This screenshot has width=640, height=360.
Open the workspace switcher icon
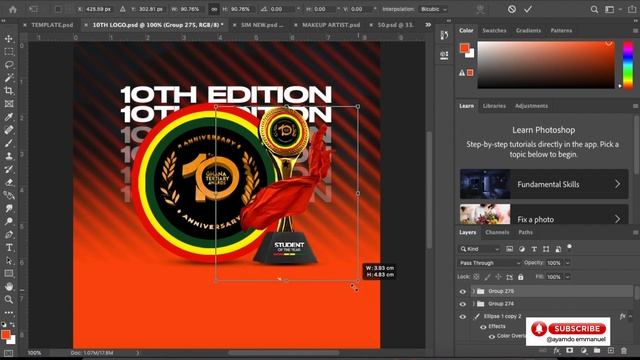click(610, 9)
